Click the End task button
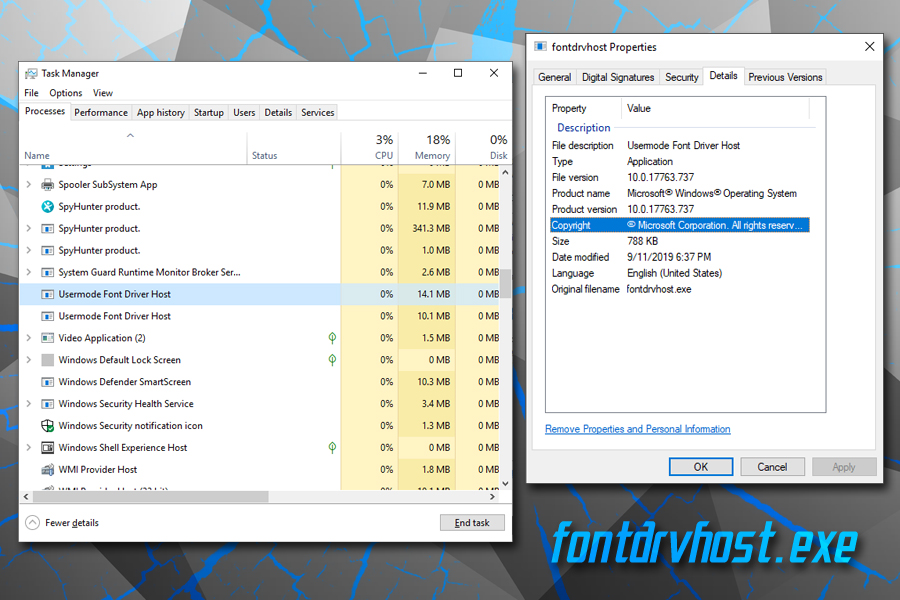Viewport: 900px width, 600px height. tap(472, 522)
